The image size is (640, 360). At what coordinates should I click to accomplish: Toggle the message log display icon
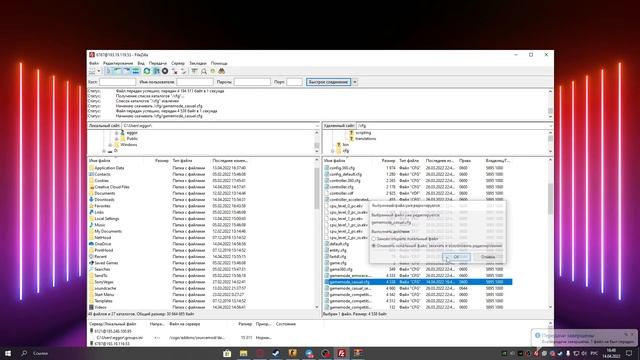[x=109, y=71]
